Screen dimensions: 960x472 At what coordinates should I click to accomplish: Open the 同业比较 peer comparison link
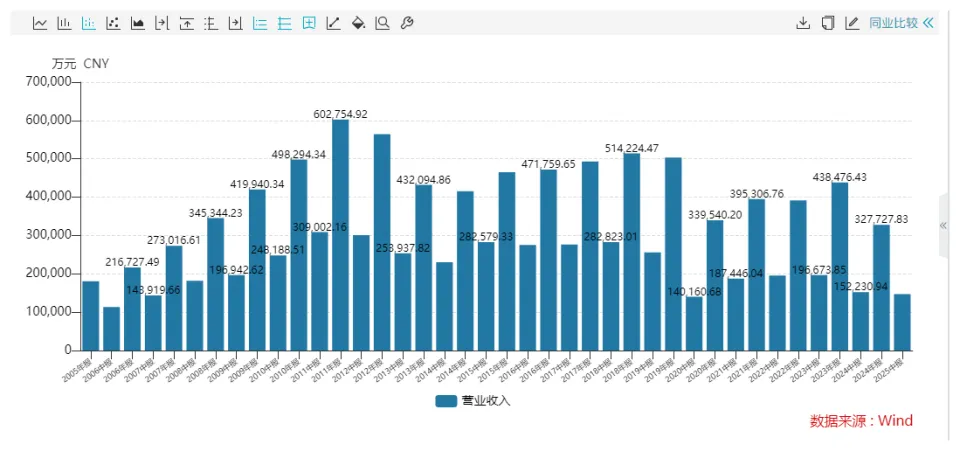893,23
